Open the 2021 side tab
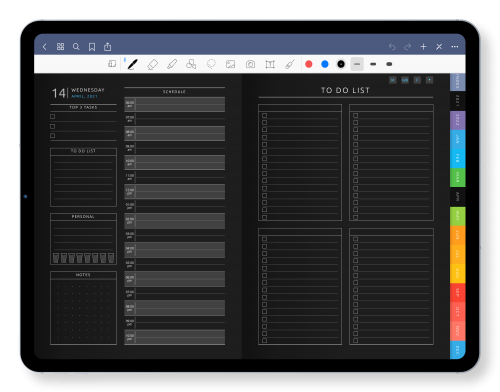This screenshot has height=392, width=500. tap(457, 100)
